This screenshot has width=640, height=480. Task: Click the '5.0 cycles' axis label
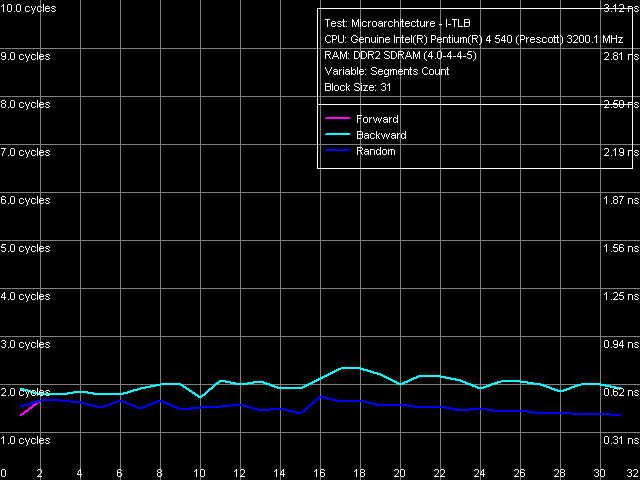click(x=25, y=249)
